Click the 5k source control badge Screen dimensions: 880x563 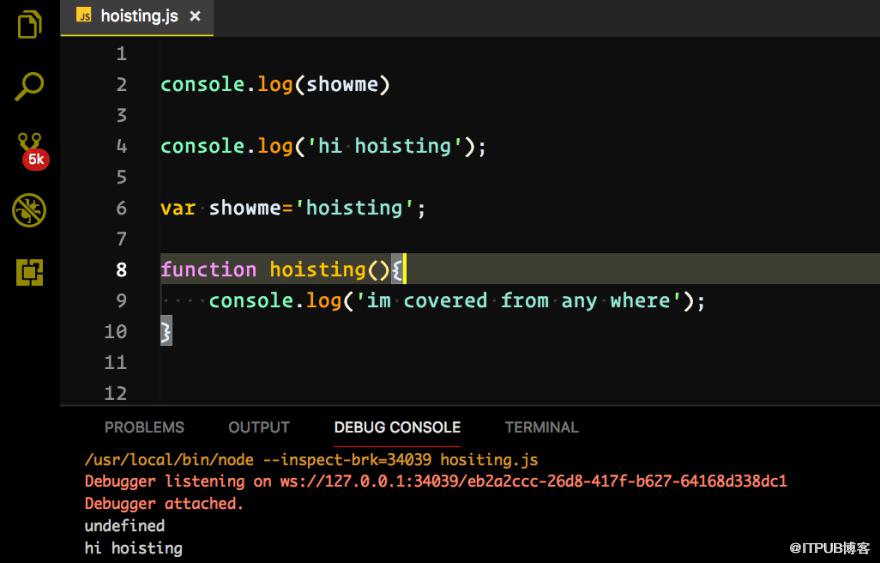36,159
